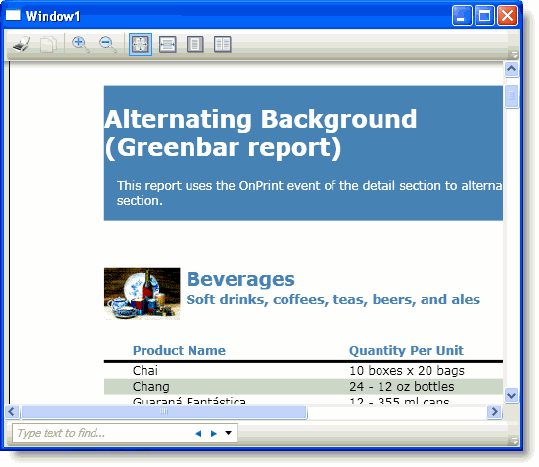Find the previous search match
This screenshot has width=539, height=467.
198,433
